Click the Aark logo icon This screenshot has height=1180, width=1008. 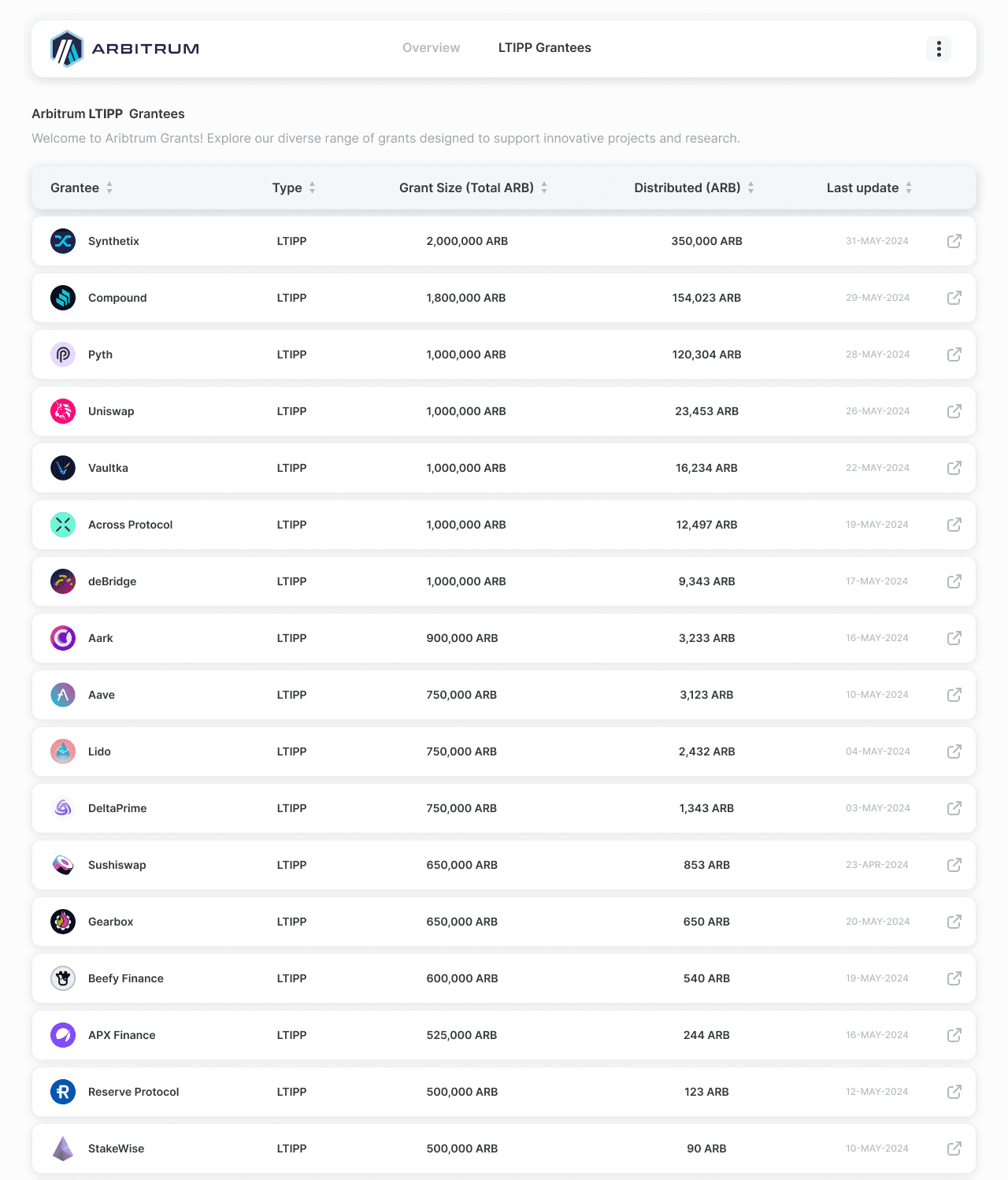coord(63,638)
